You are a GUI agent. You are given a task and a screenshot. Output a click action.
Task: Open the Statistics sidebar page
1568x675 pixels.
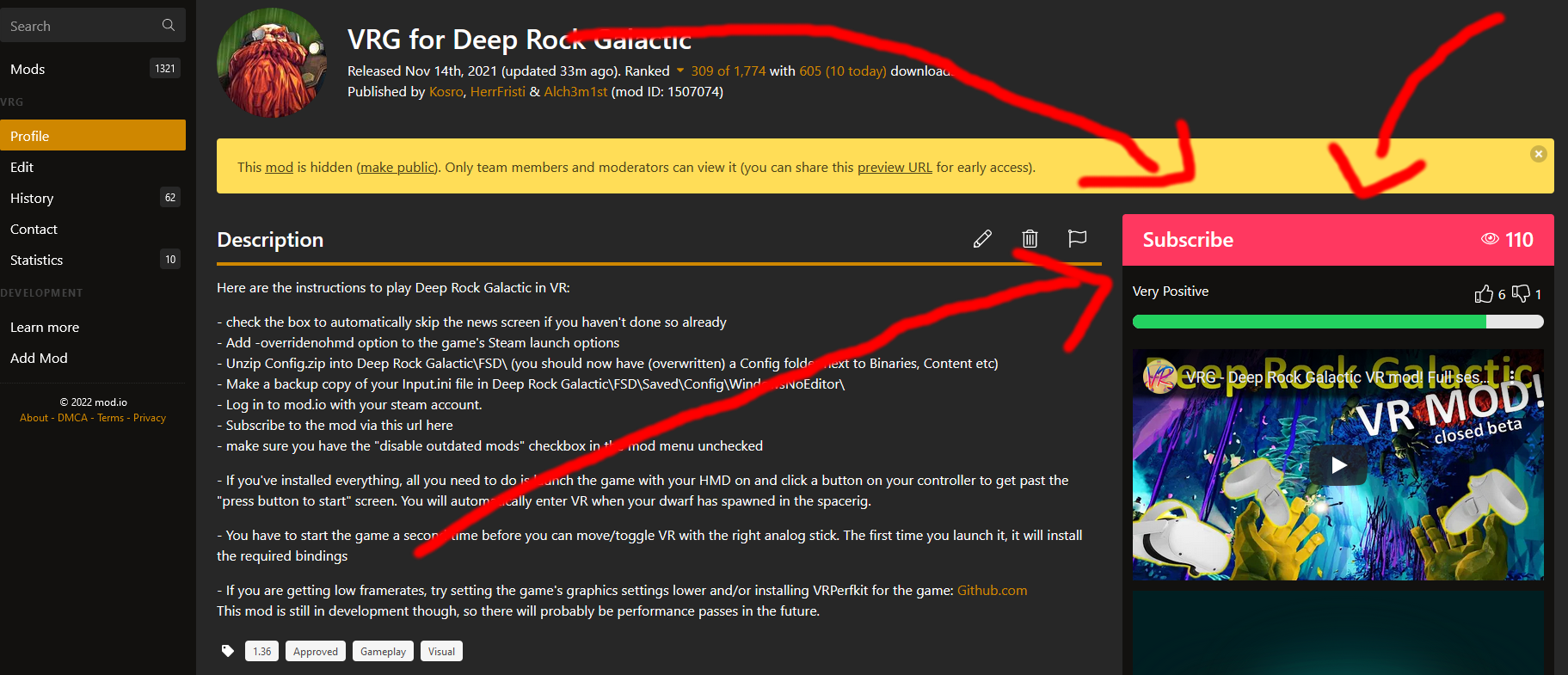tap(93, 260)
